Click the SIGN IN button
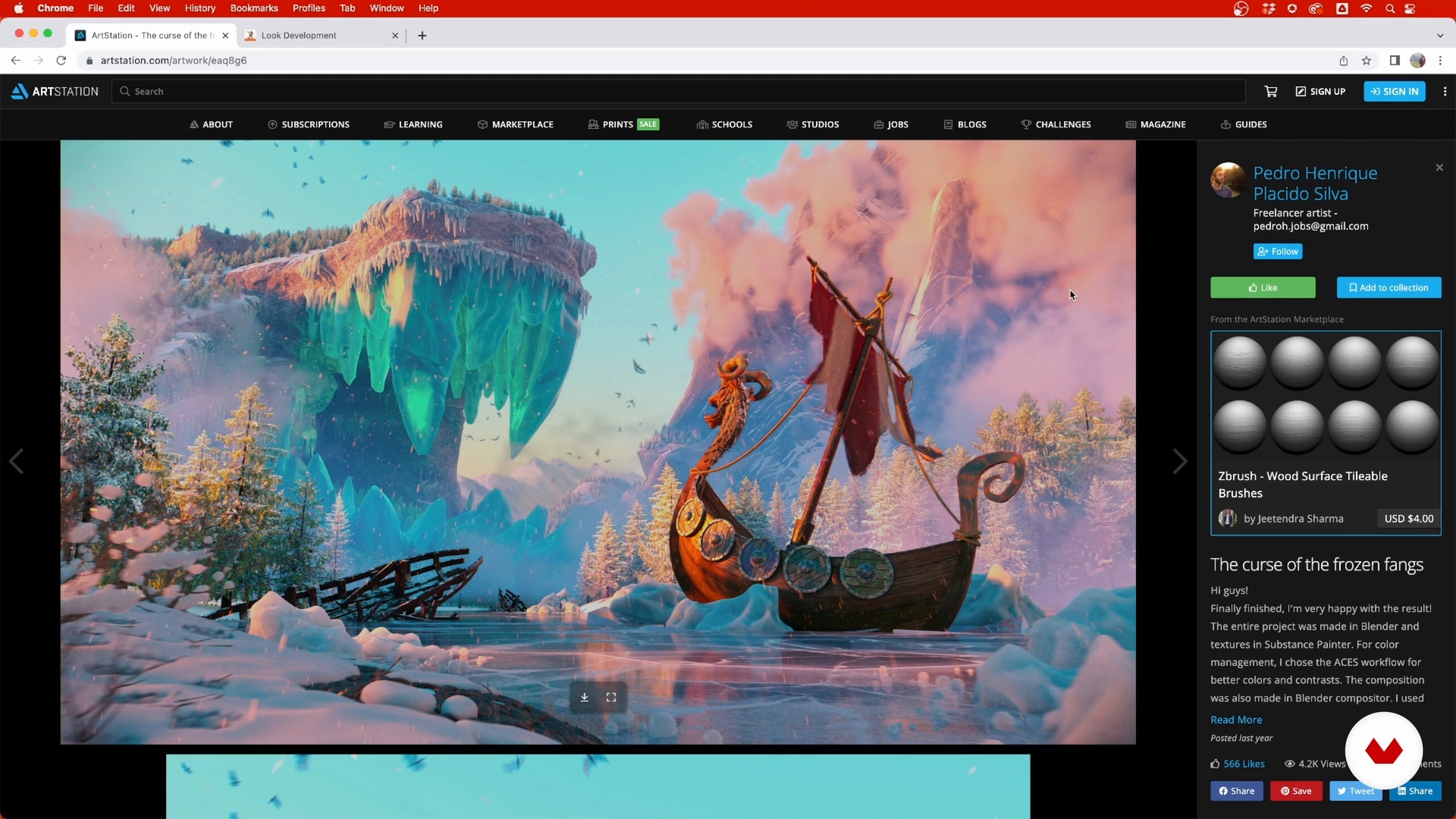 (x=1395, y=91)
